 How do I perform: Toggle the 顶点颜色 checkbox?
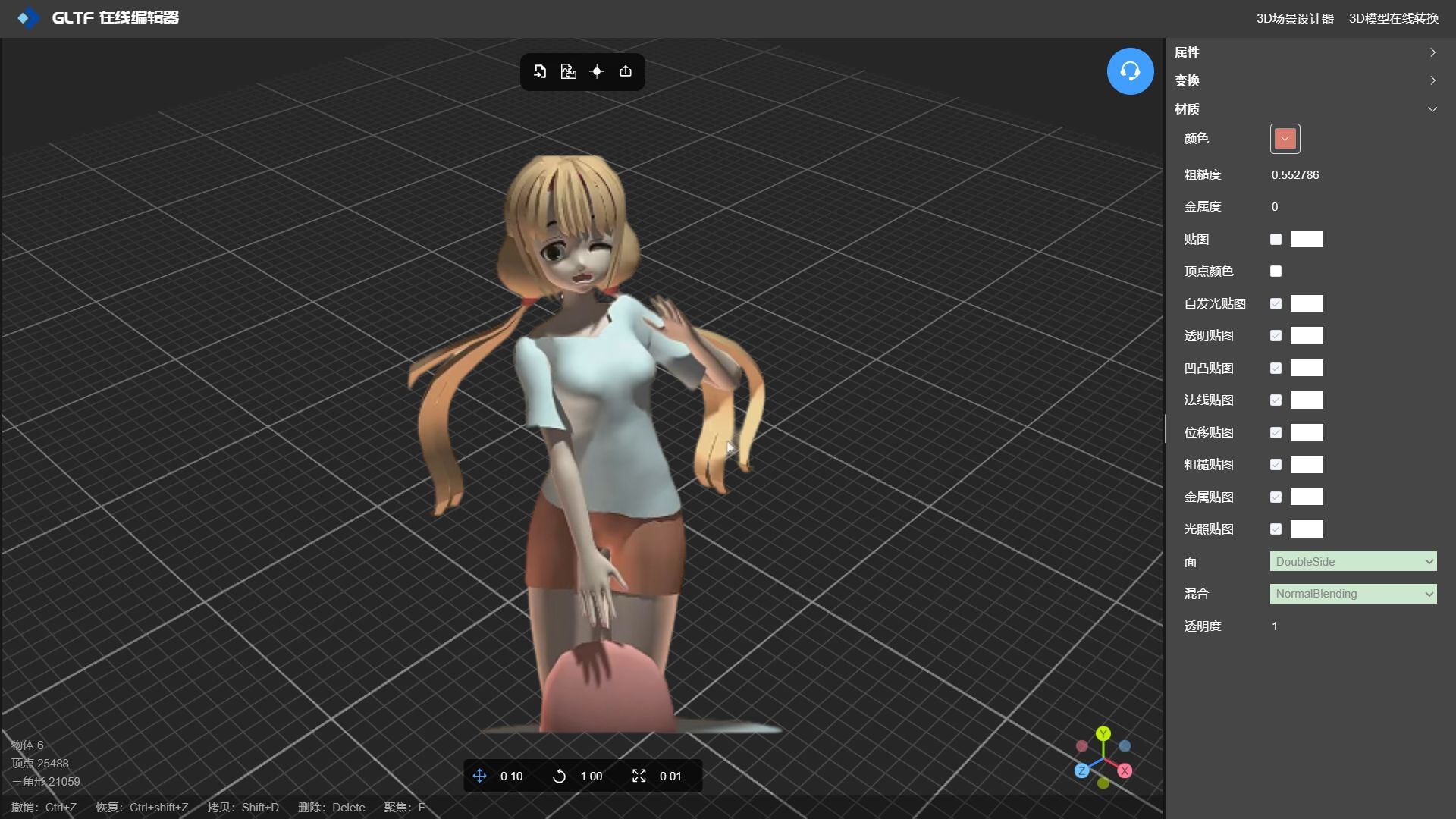1276,271
